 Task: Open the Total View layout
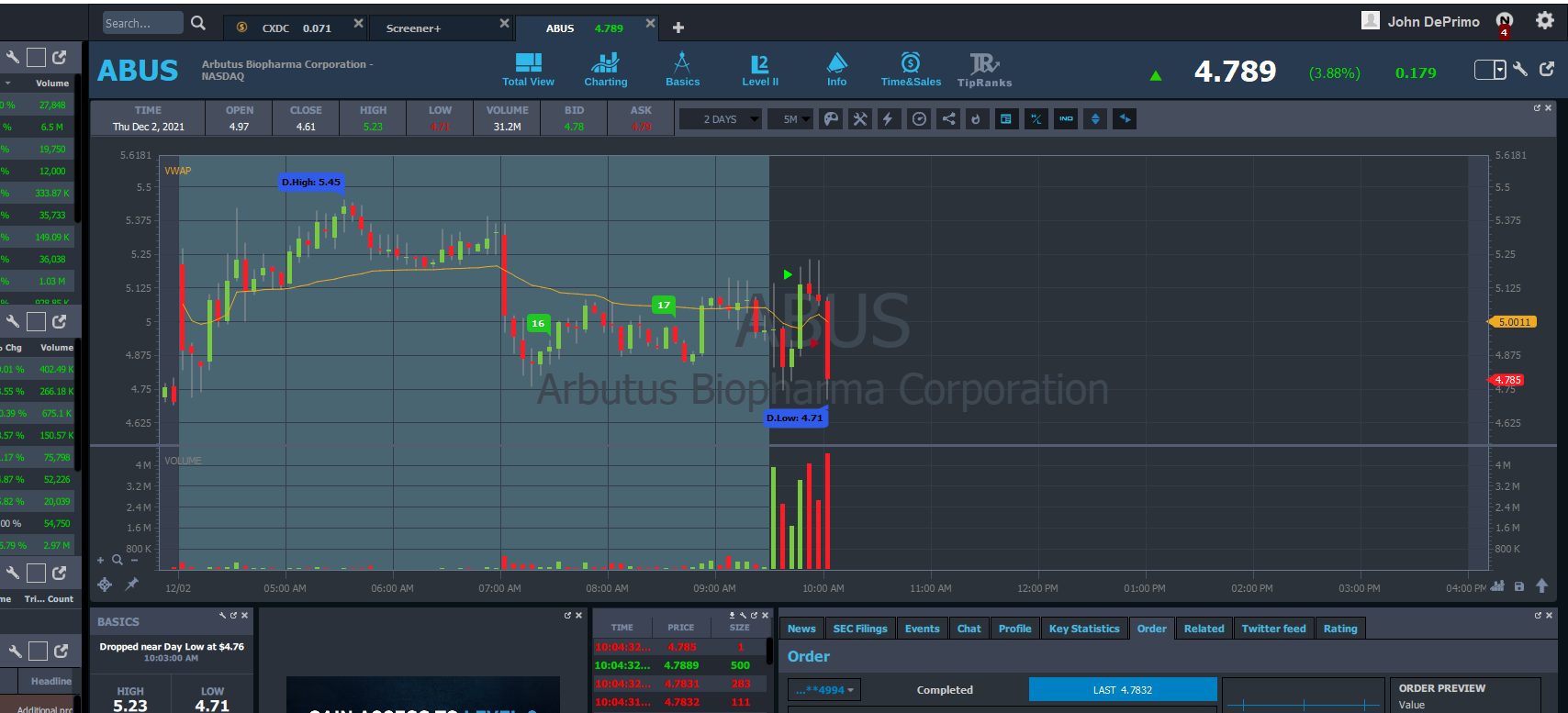528,70
